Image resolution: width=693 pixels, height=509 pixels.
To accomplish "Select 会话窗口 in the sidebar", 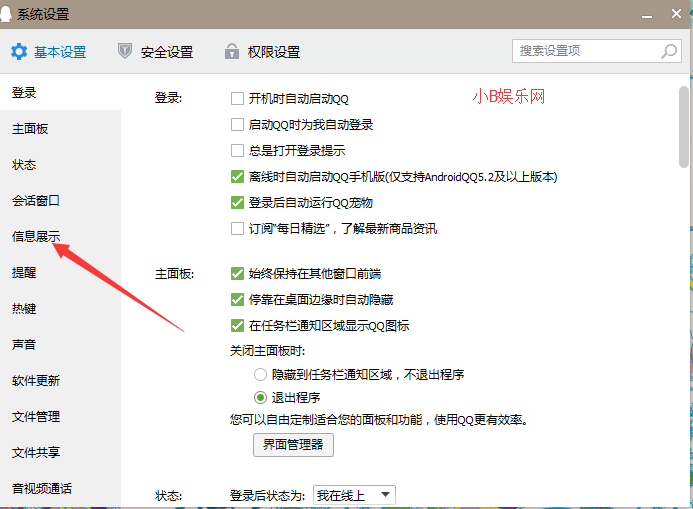I will (x=60, y=201).
